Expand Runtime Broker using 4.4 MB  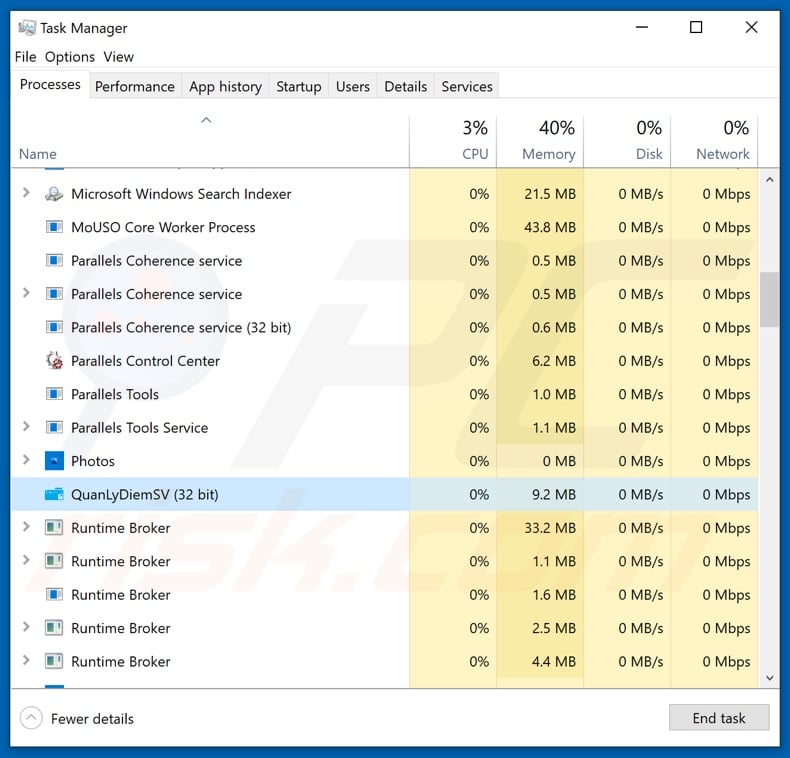pos(26,660)
